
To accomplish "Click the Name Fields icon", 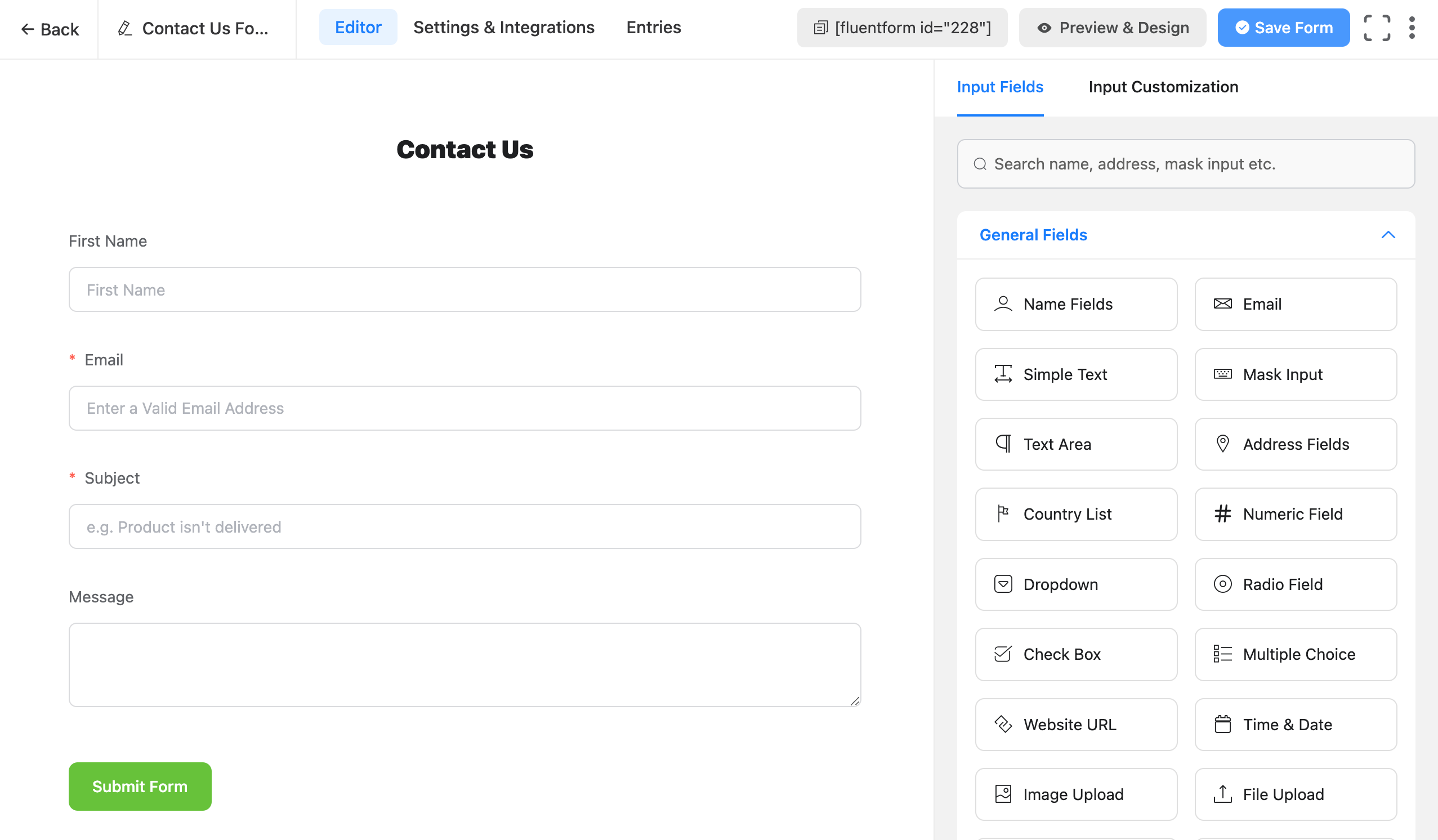I will pyautogui.click(x=1002, y=304).
